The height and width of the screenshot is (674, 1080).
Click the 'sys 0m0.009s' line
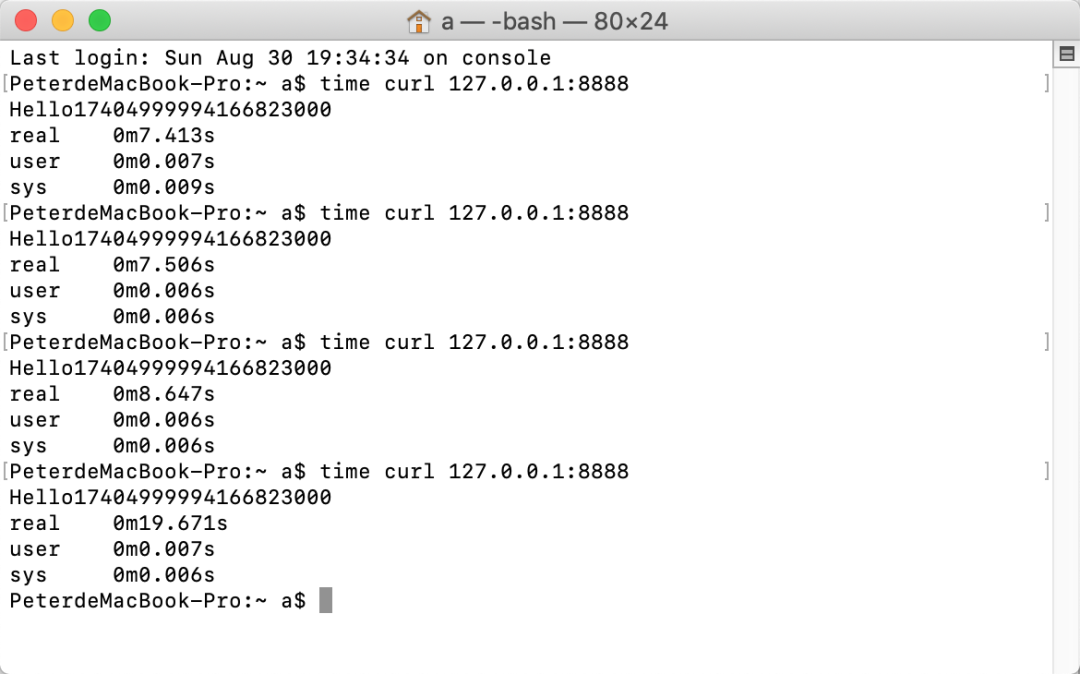tap(112, 187)
